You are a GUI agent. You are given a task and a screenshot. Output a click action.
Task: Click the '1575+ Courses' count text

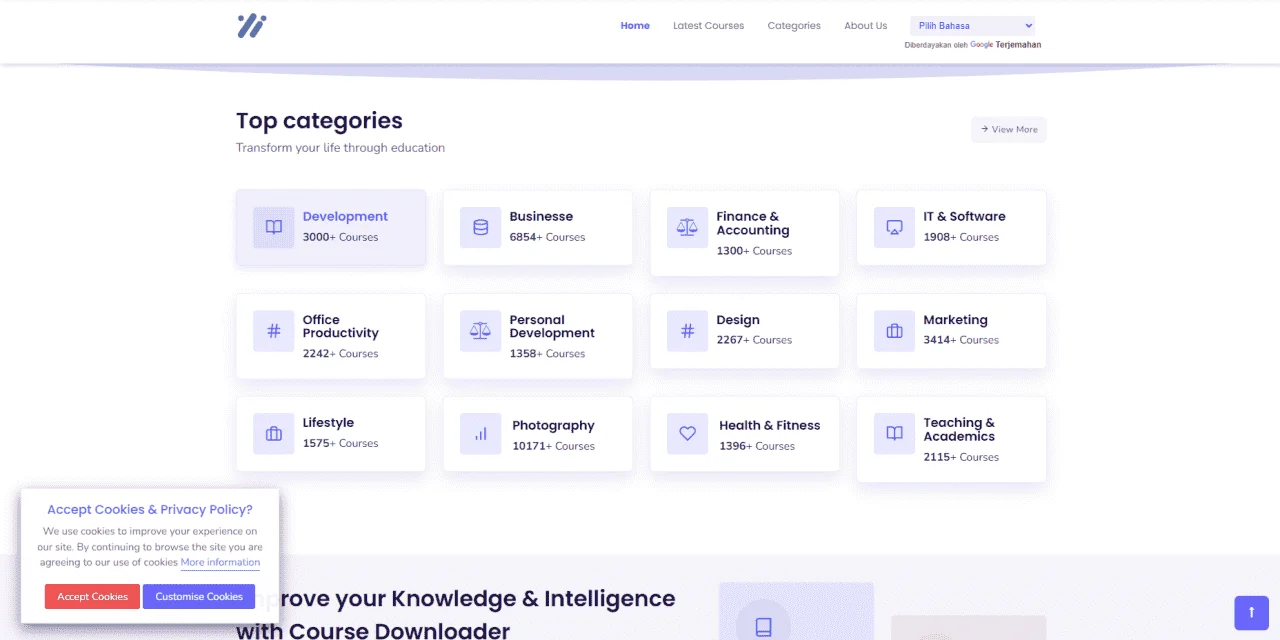(341, 444)
